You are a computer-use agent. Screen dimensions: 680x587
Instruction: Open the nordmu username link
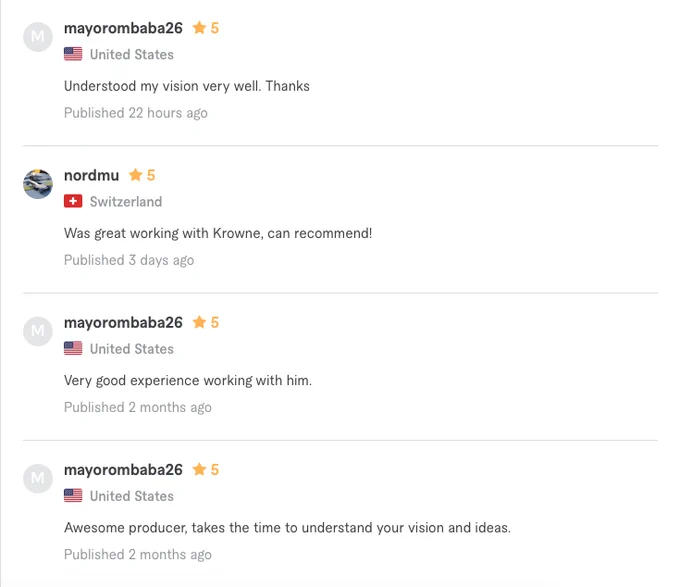92,175
